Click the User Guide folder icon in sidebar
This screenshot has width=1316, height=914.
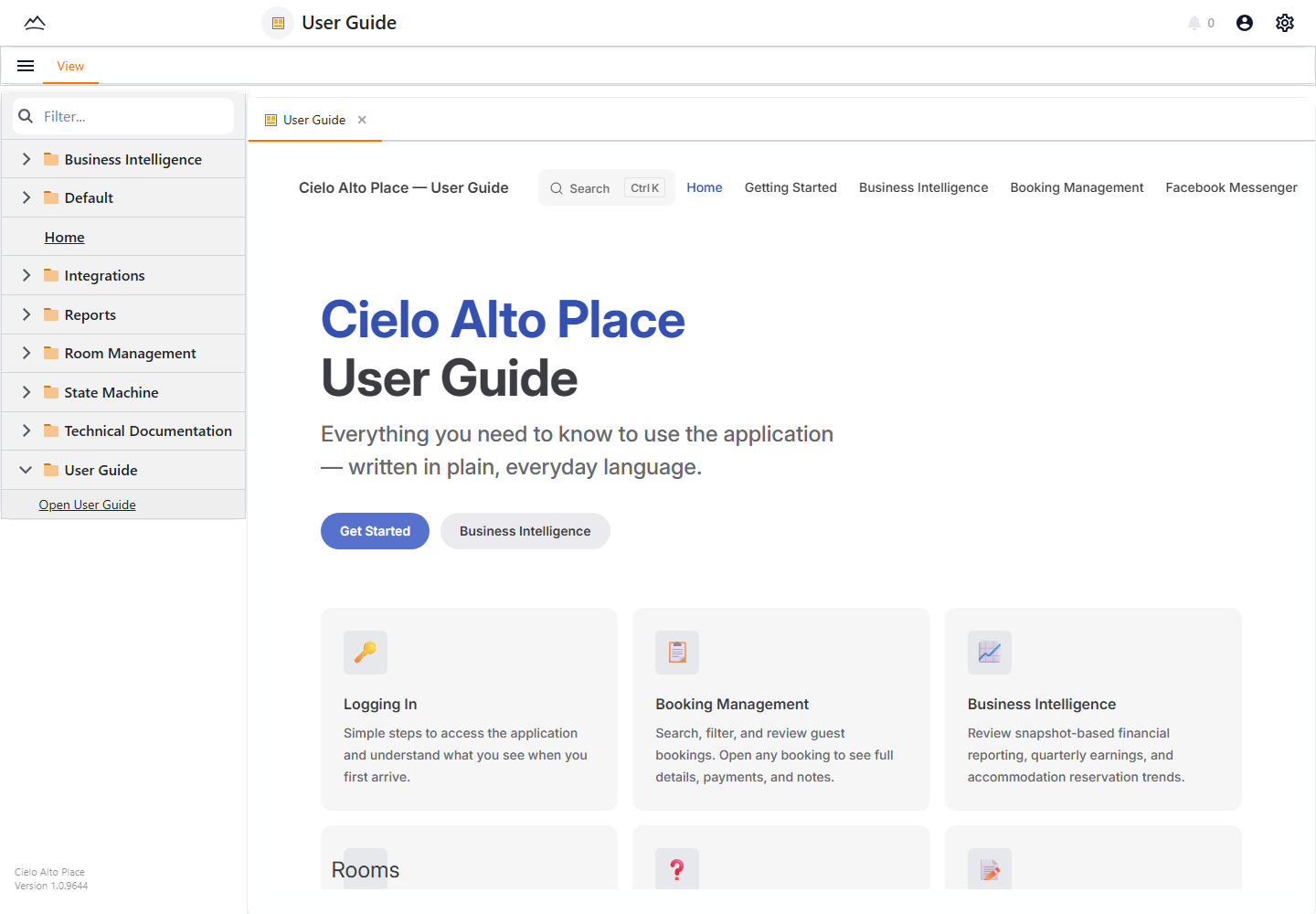[51, 470]
